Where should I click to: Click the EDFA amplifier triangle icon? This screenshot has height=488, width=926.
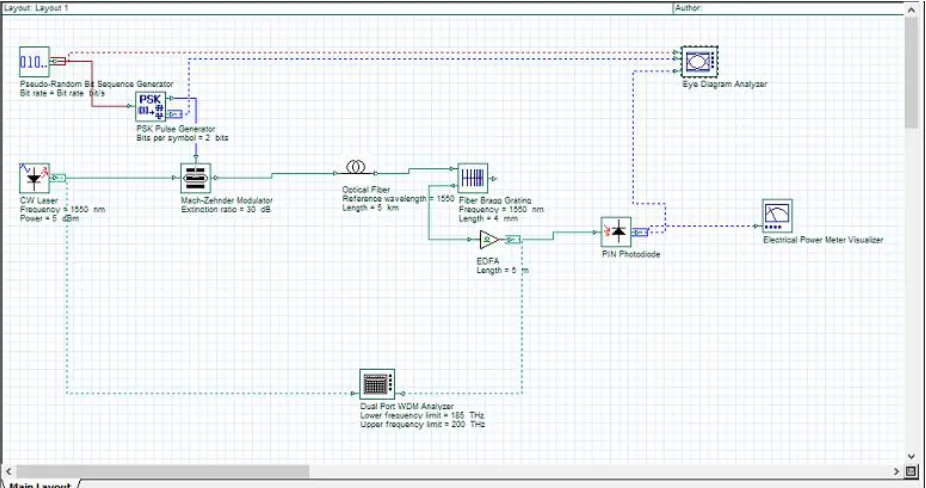[x=489, y=239]
